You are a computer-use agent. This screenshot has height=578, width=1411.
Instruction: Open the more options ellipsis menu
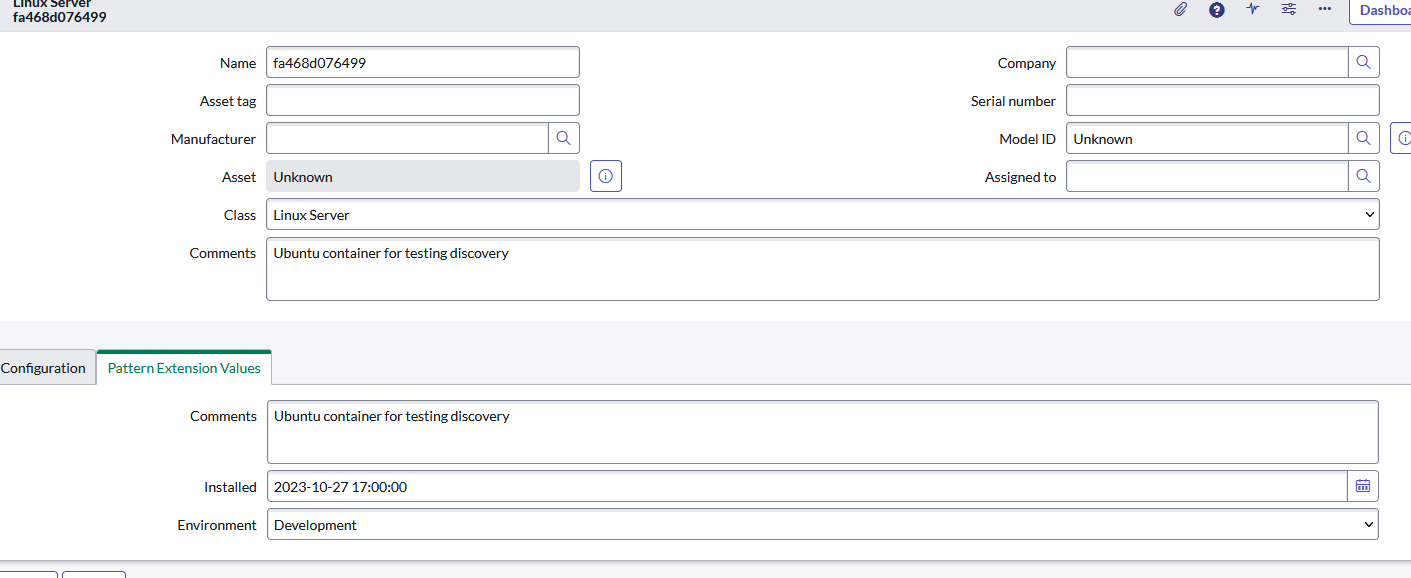click(x=1325, y=10)
